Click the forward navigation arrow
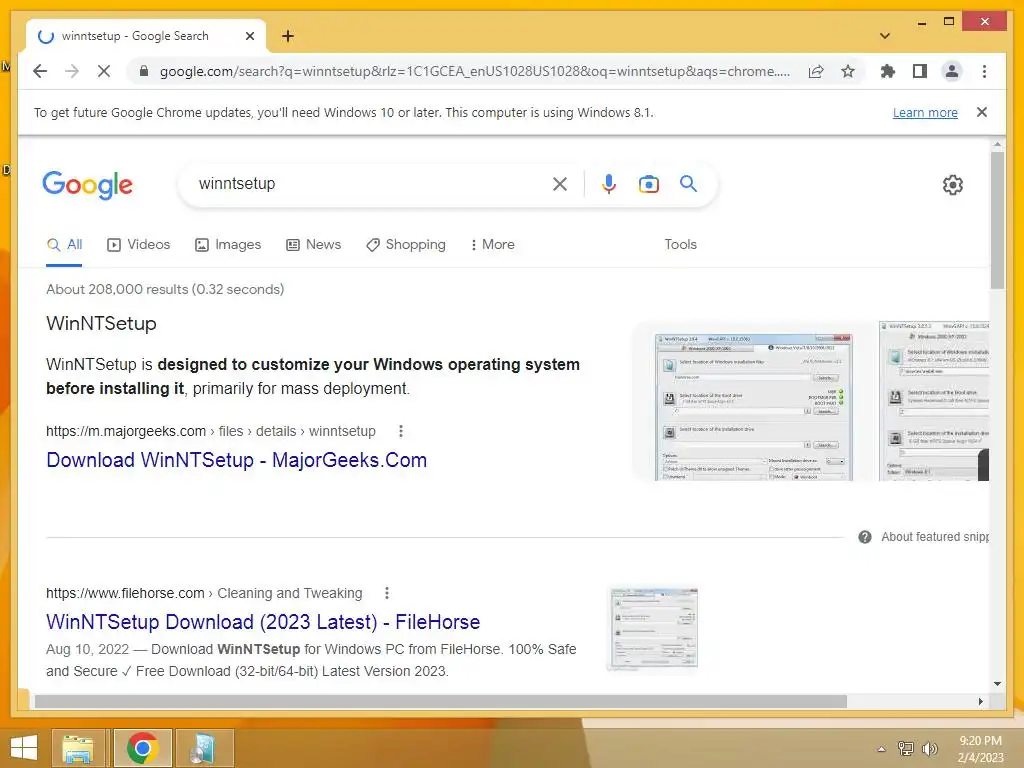The image size is (1024, 768). pyautogui.click(x=72, y=71)
